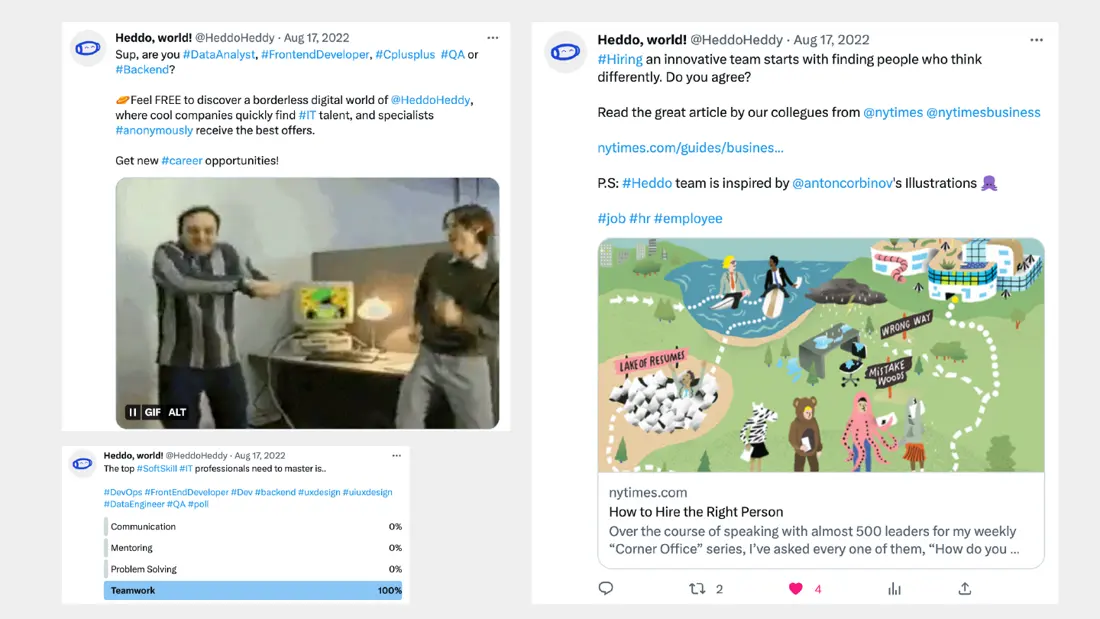1100x619 pixels.
Task: Retweet the #Hiring tweet
Action: [697, 589]
